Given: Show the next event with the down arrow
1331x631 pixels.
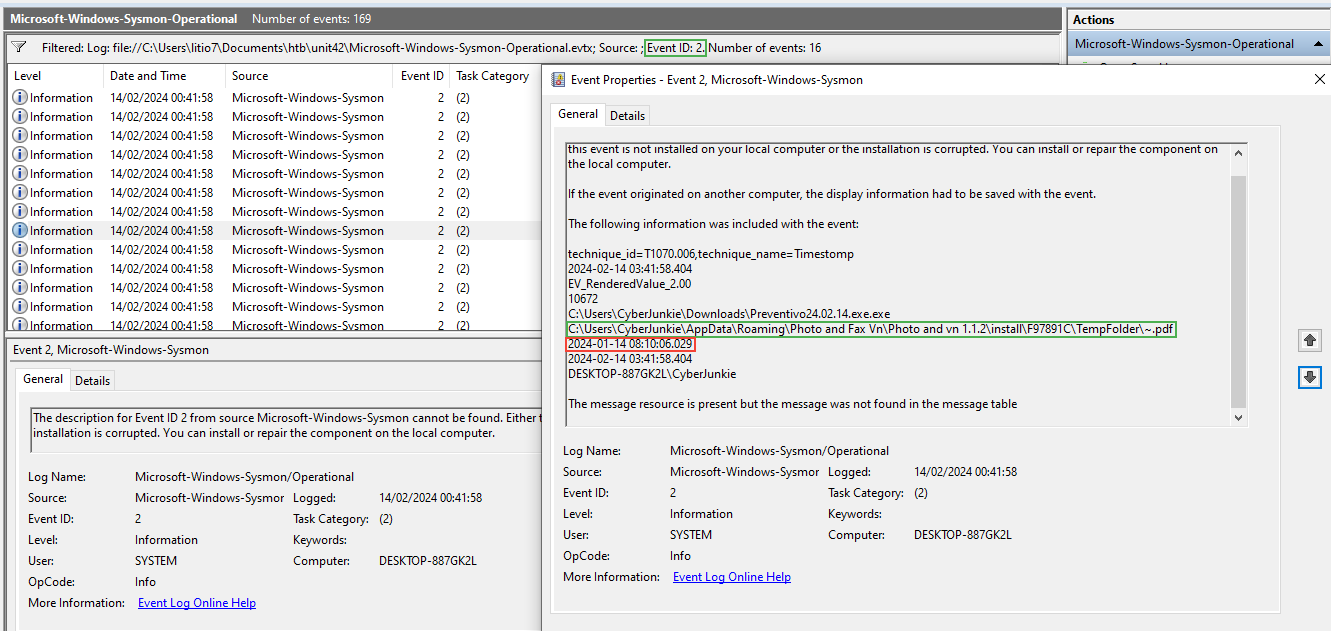Looking at the screenshot, I should click(x=1309, y=377).
